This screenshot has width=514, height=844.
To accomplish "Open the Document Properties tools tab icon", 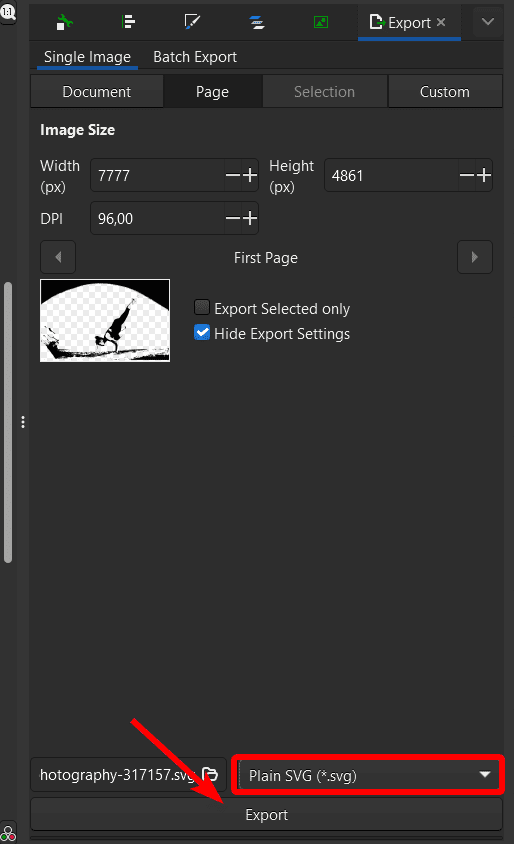I will [x=65, y=22].
